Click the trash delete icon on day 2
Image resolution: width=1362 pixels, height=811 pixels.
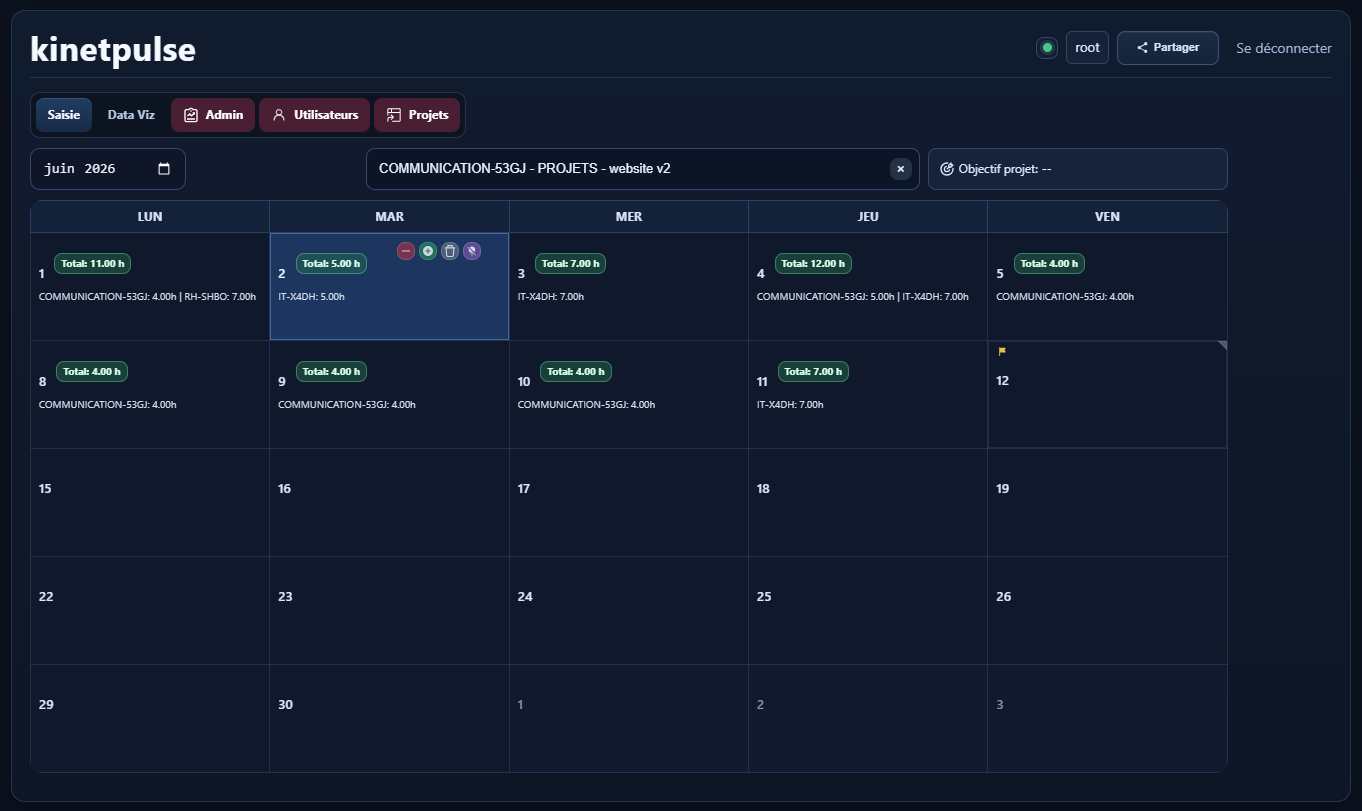tap(450, 251)
